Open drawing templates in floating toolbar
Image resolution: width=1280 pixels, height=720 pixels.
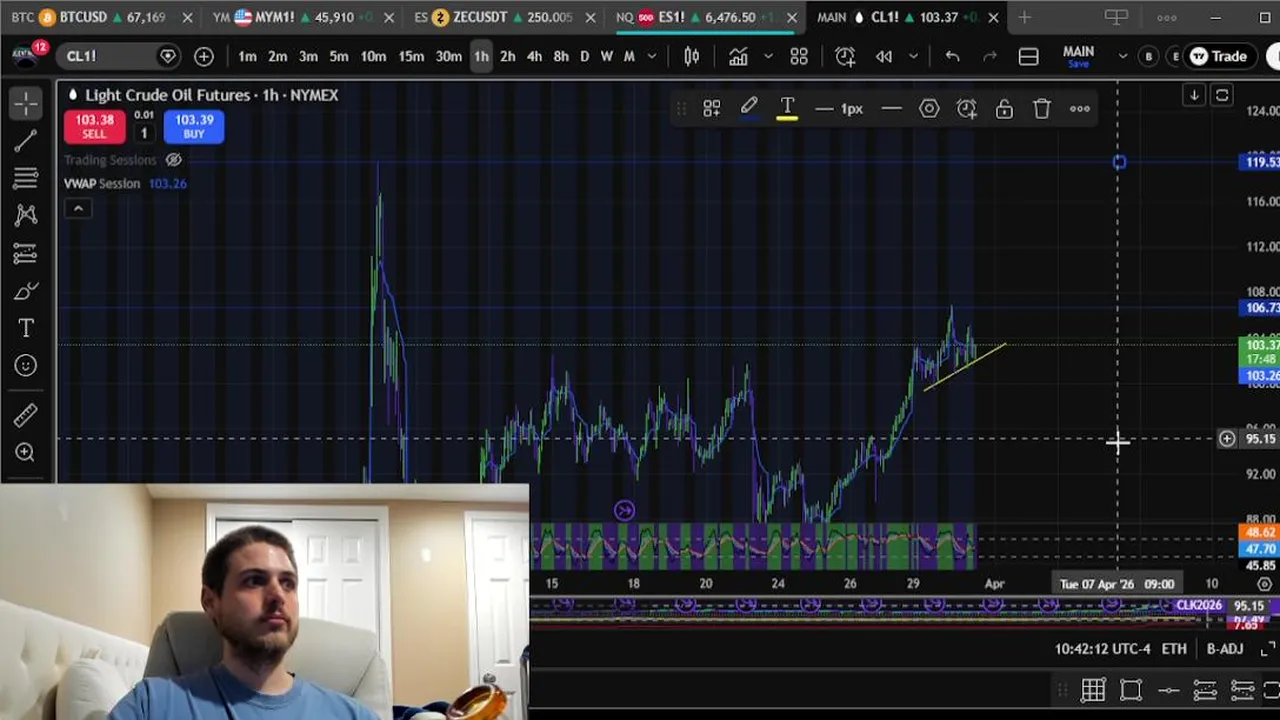pyautogui.click(x=711, y=108)
